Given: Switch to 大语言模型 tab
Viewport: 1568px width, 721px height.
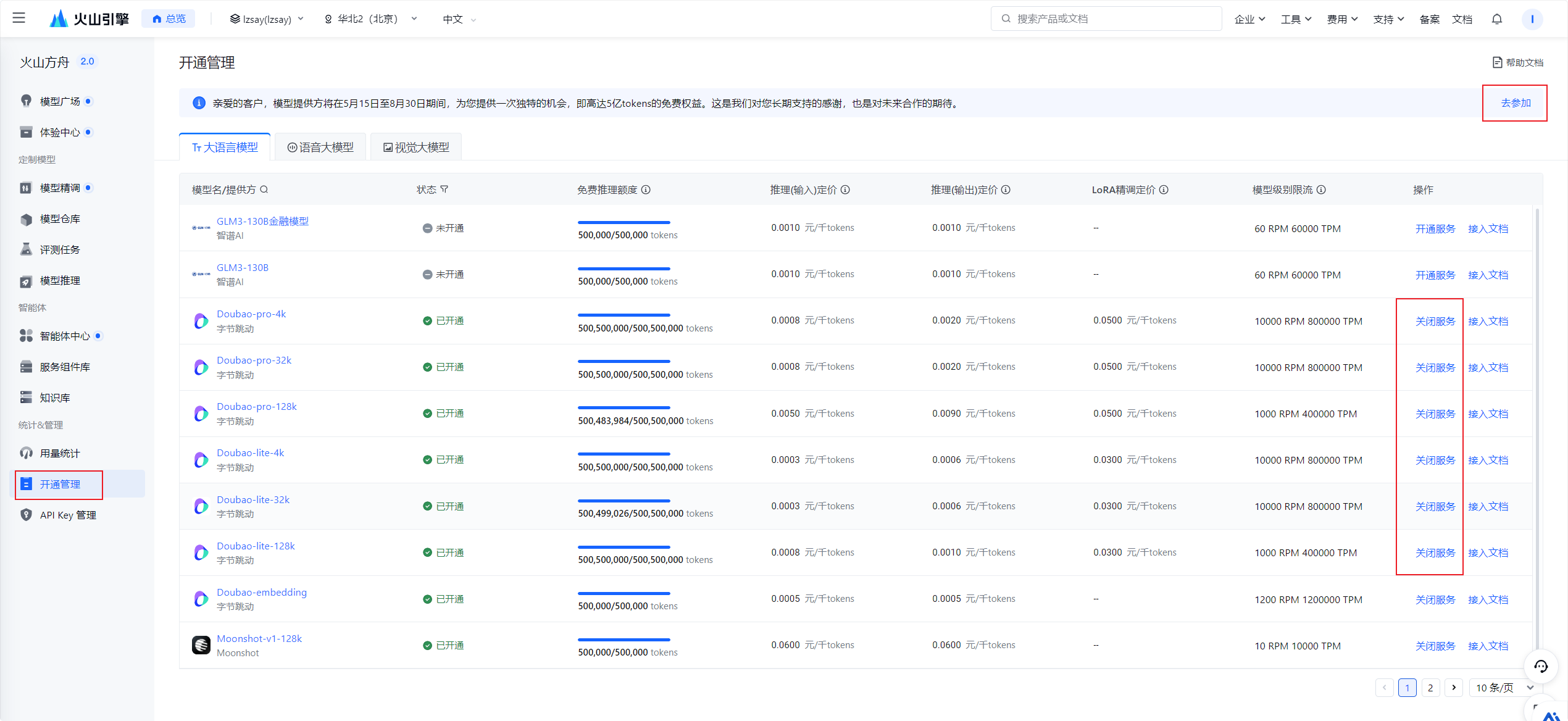Looking at the screenshot, I should click(225, 147).
